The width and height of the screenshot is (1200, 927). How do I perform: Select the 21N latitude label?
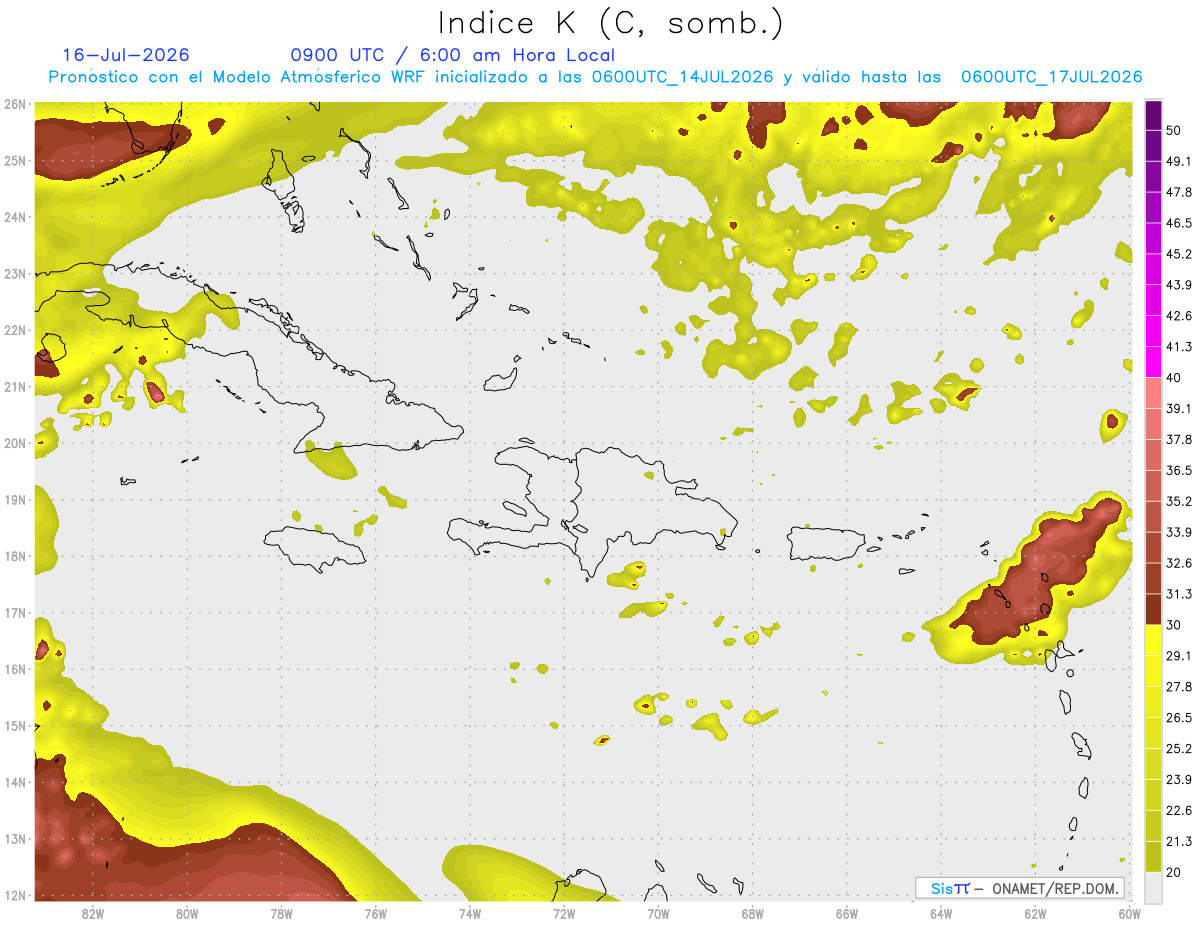(x=15, y=386)
